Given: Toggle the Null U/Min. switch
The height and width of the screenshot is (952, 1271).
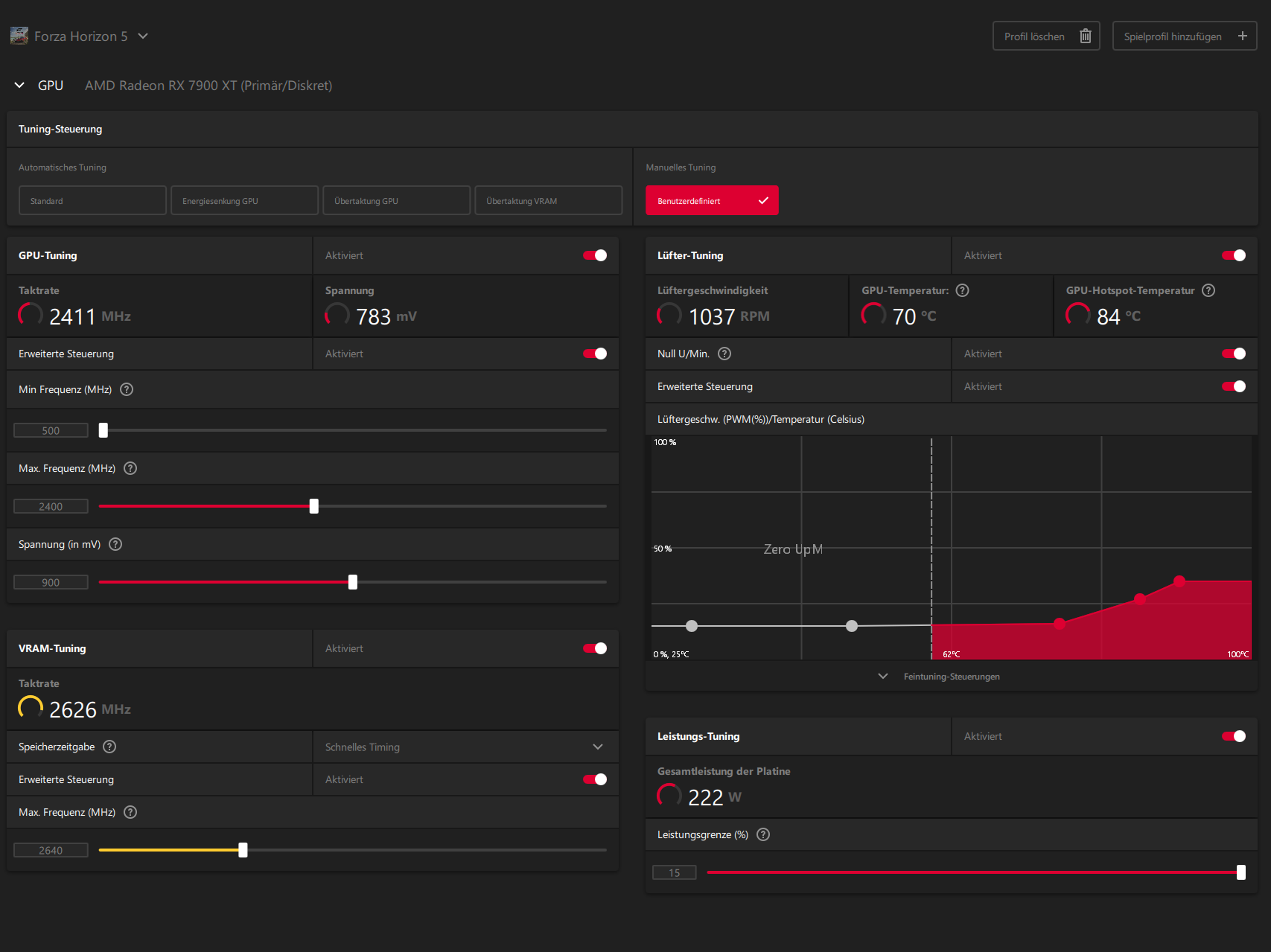Looking at the screenshot, I should (x=1234, y=354).
